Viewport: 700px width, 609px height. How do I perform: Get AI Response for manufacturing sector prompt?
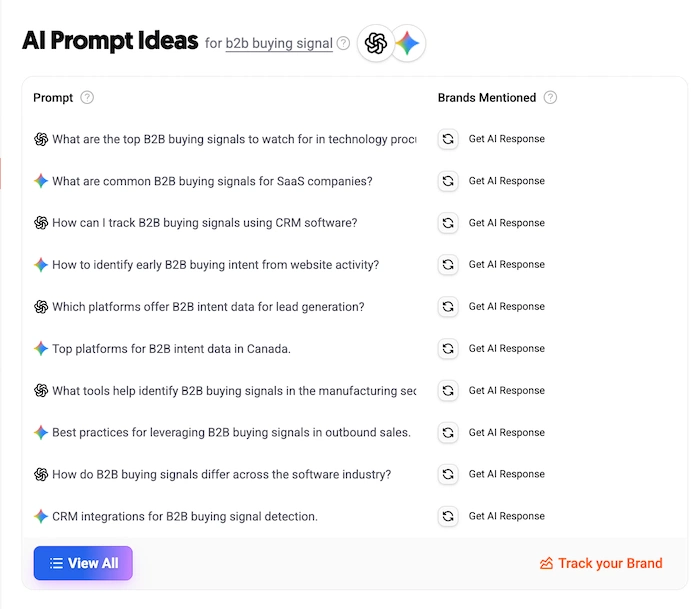click(506, 391)
